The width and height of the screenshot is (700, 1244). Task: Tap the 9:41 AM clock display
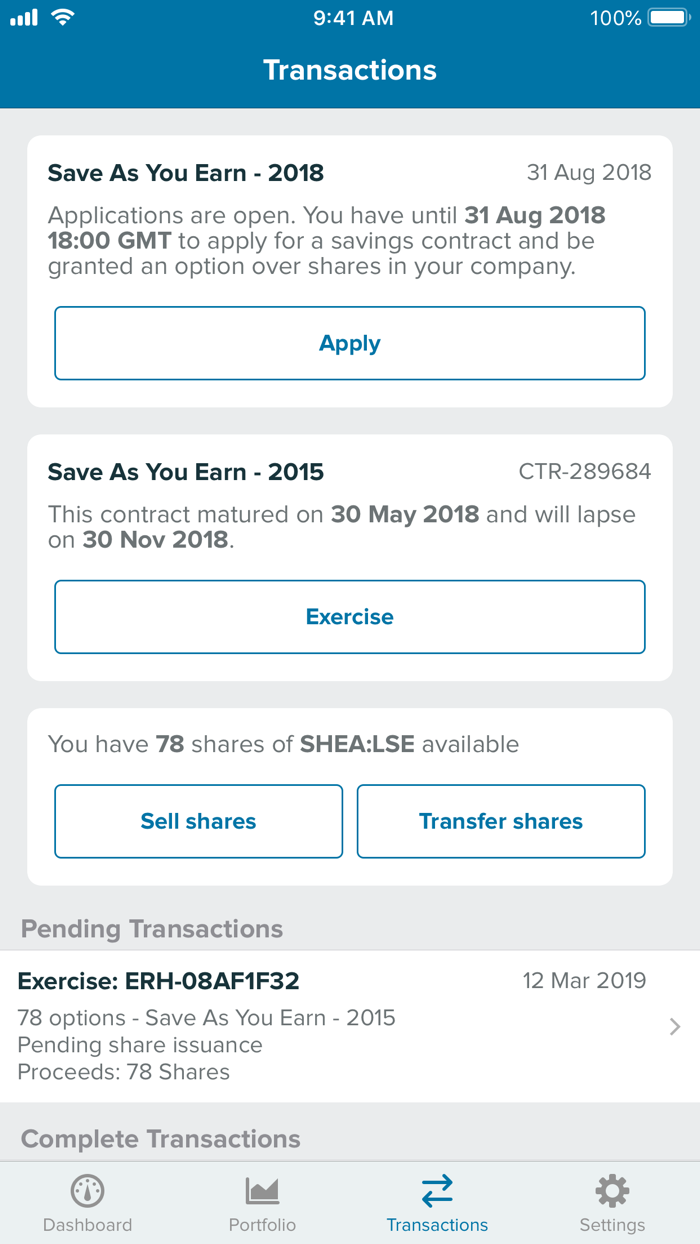tap(353, 16)
